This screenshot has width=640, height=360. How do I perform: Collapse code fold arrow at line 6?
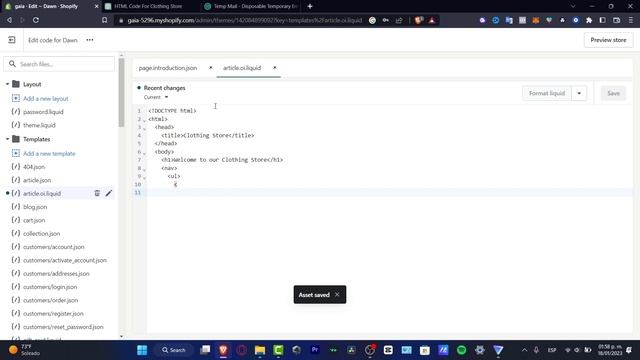point(144,153)
